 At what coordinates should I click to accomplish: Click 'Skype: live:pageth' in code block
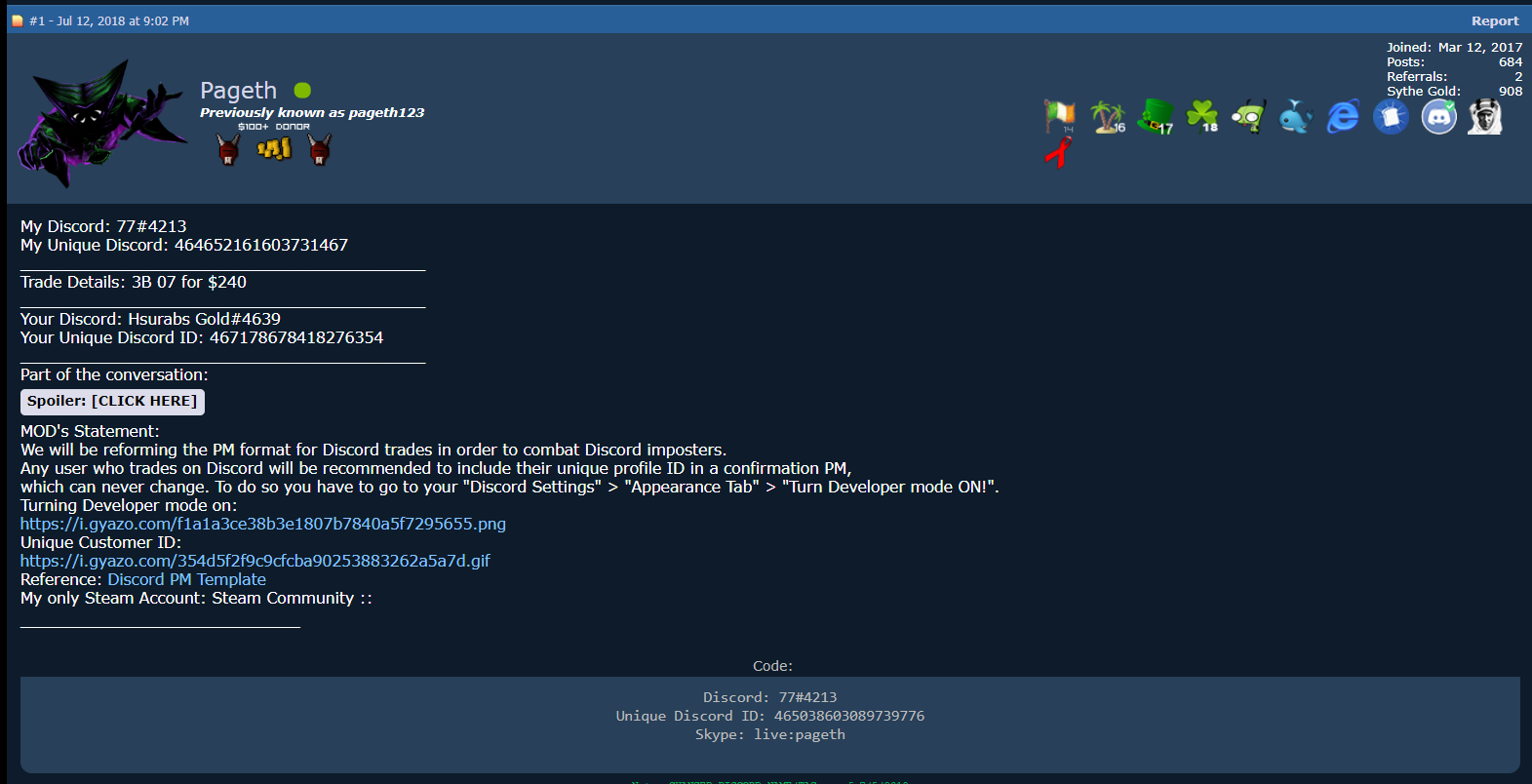click(770, 734)
